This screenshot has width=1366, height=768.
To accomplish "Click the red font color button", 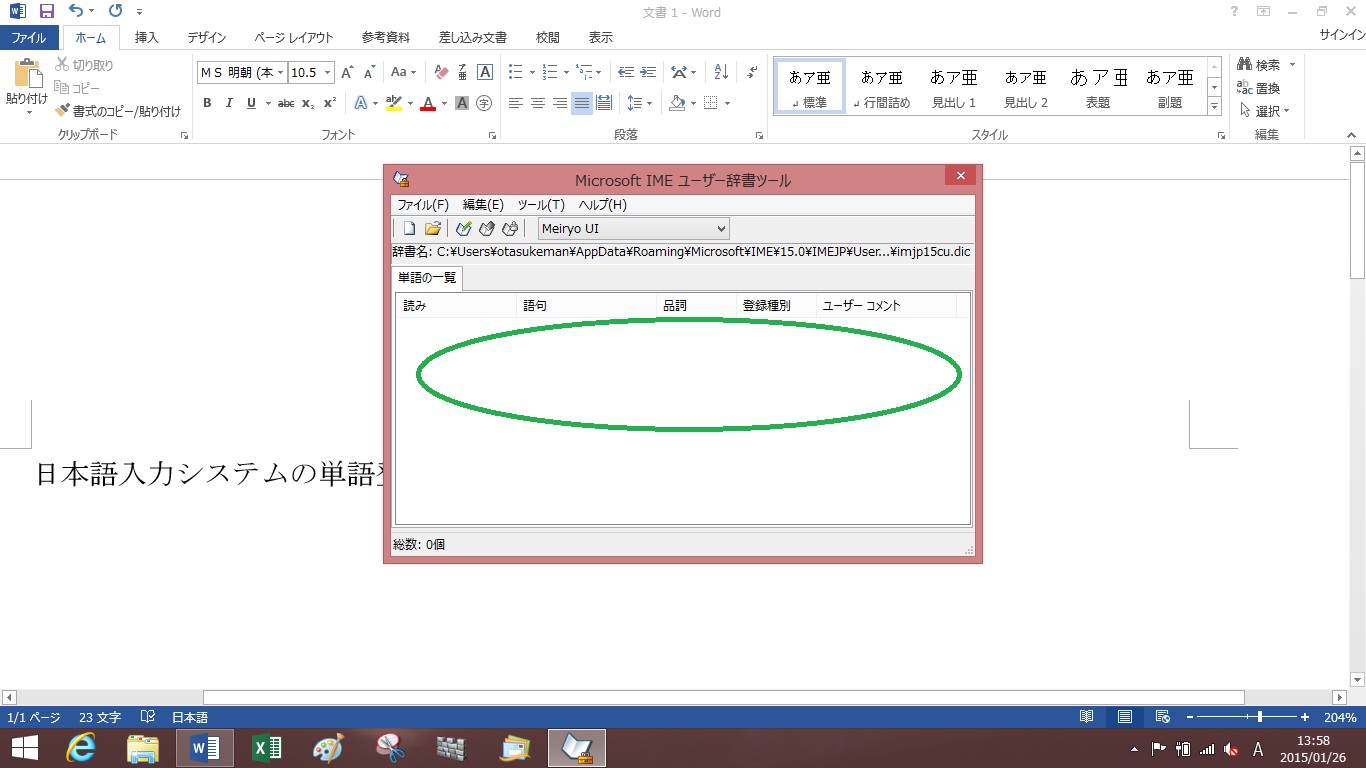I will tap(428, 103).
